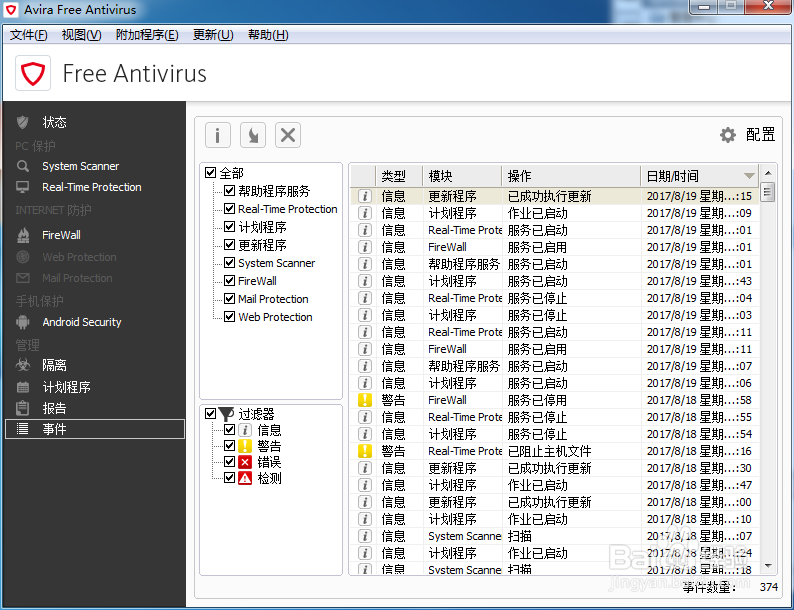Open the 隔离 biohazard icon

tap(23, 364)
